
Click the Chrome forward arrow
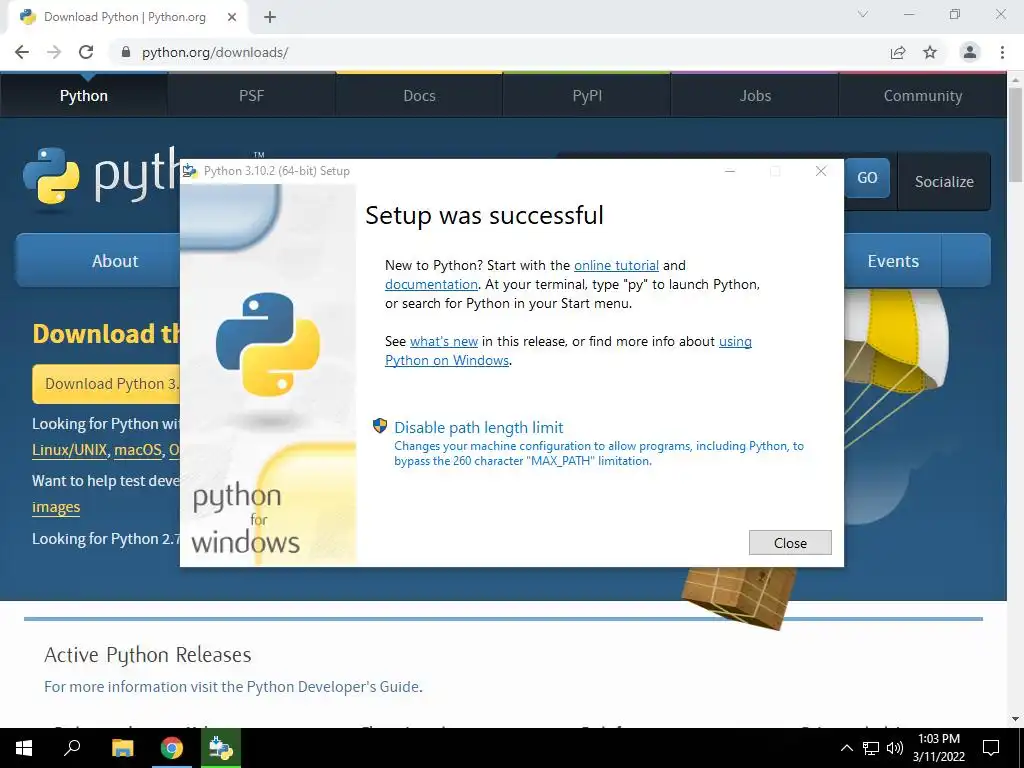tap(54, 52)
